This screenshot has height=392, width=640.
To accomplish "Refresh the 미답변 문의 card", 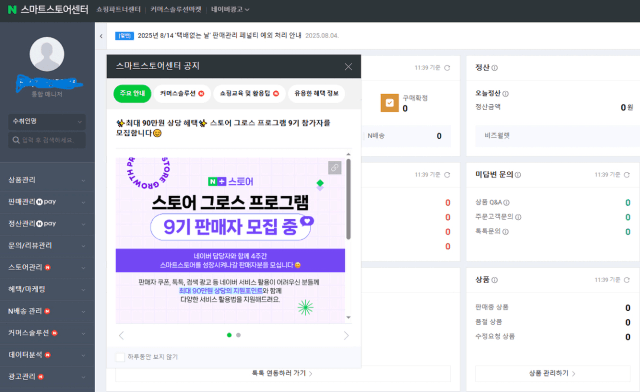I will 627,175.
